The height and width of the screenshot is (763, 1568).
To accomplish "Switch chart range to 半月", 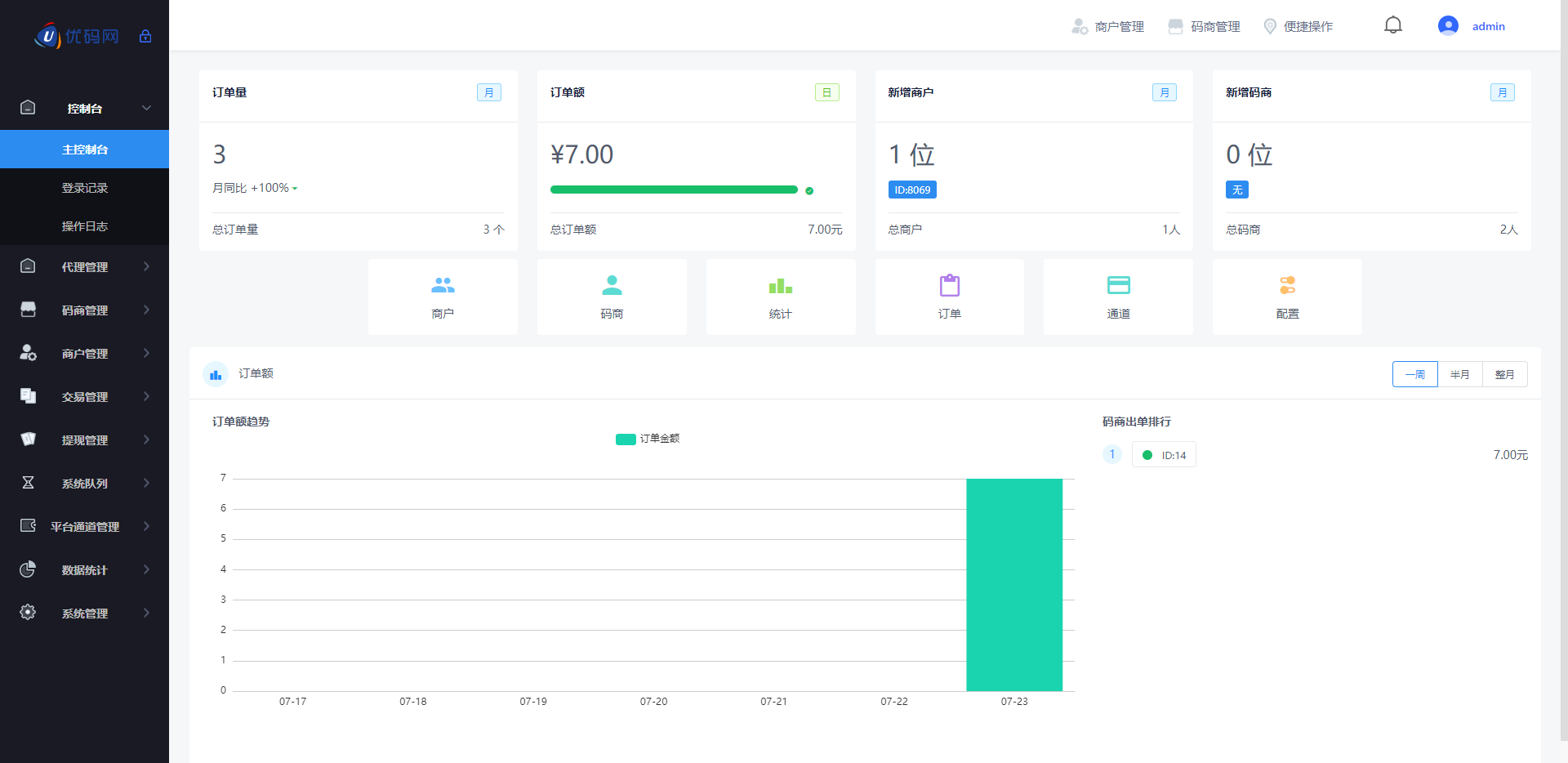I will coord(1459,374).
